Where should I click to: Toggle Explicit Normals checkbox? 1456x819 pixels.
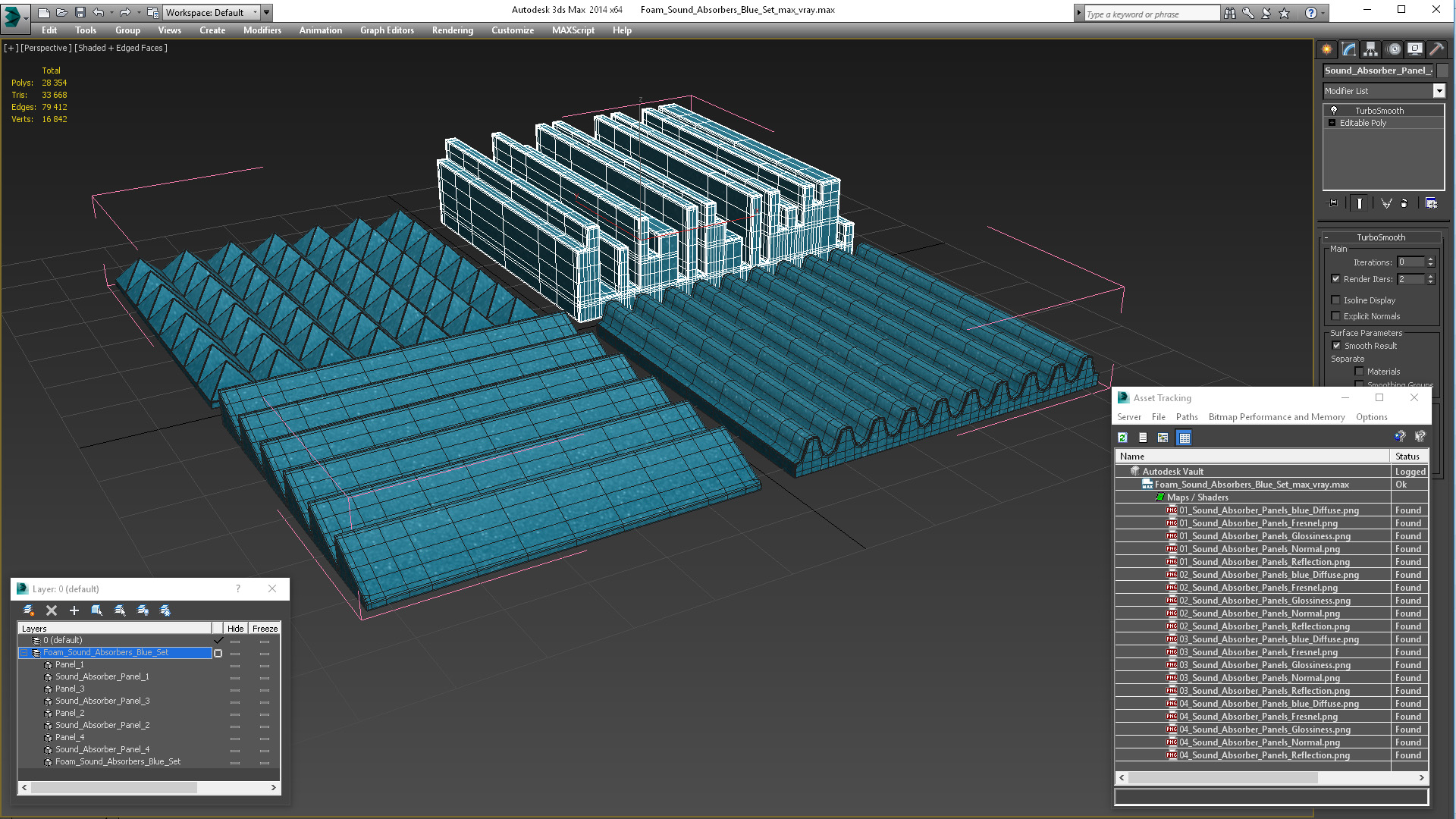[x=1336, y=316]
